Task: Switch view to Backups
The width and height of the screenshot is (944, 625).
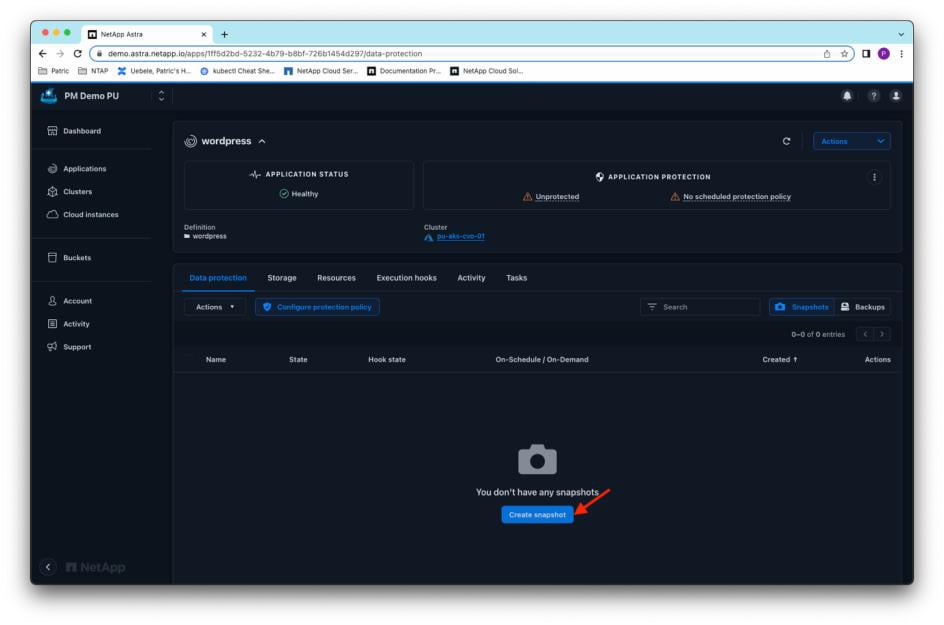Action: coord(863,307)
